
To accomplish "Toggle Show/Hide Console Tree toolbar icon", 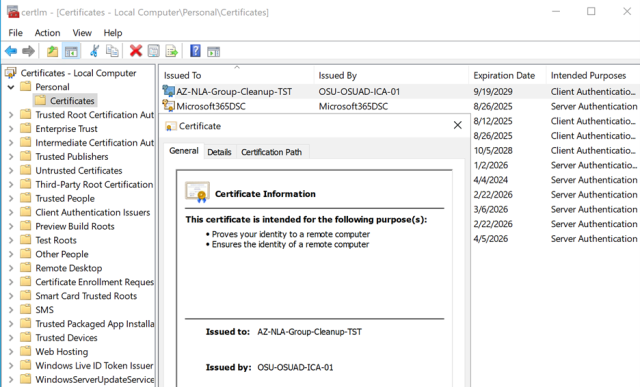I will (x=71, y=51).
